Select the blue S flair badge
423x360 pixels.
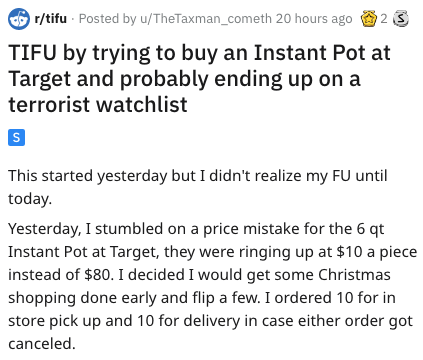(x=16, y=137)
